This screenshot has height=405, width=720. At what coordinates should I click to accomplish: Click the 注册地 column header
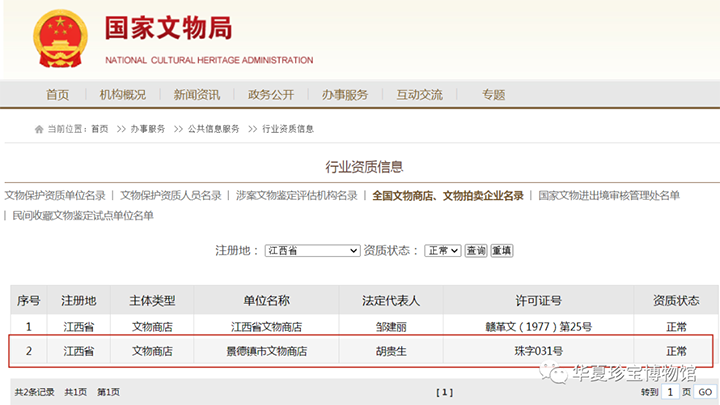tap(79, 301)
